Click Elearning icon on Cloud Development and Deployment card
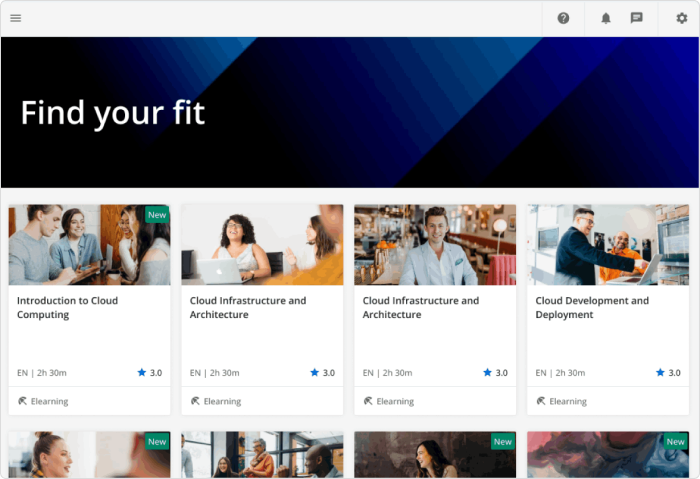Viewport: 700px width, 479px height. [541, 401]
